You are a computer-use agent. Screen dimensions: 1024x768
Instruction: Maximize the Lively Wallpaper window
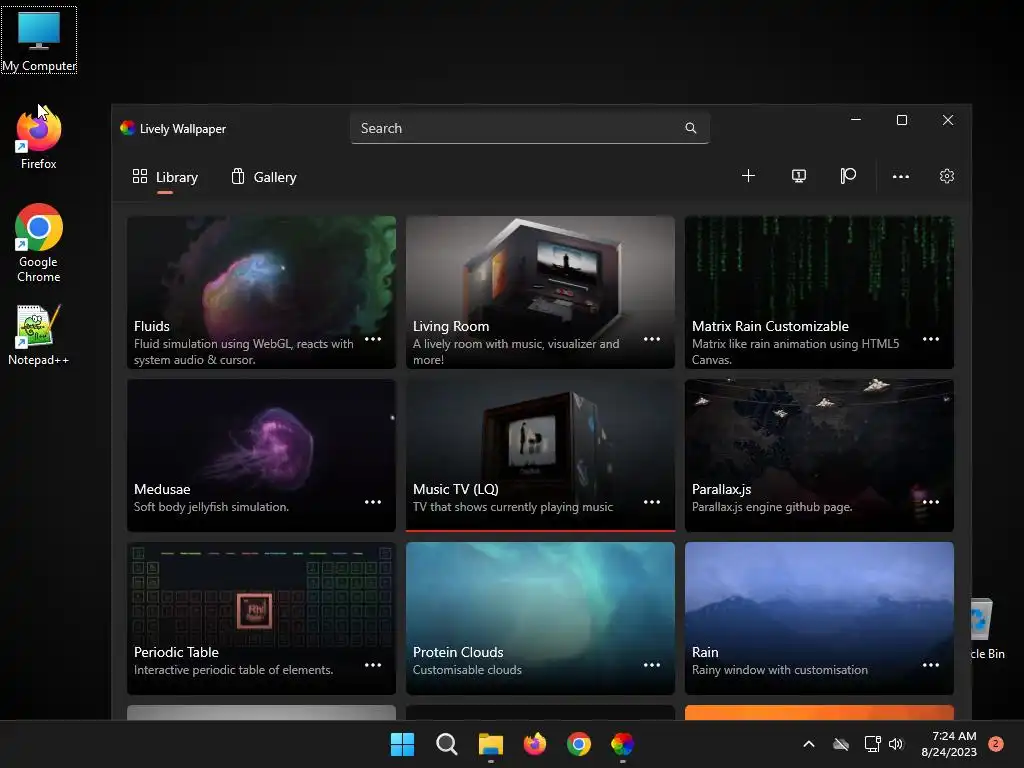pyautogui.click(x=902, y=120)
